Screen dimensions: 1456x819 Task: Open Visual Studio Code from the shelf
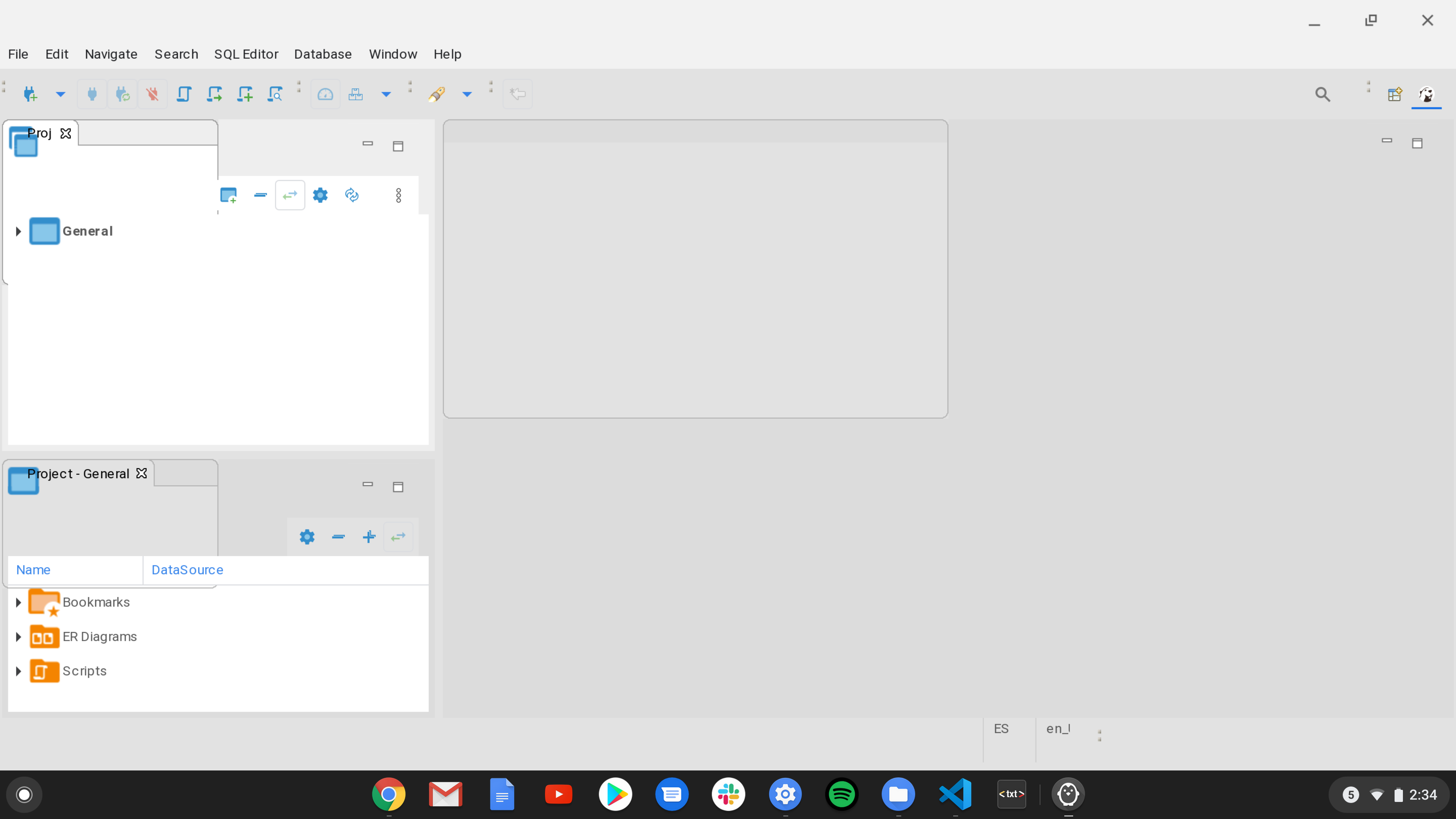click(955, 794)
